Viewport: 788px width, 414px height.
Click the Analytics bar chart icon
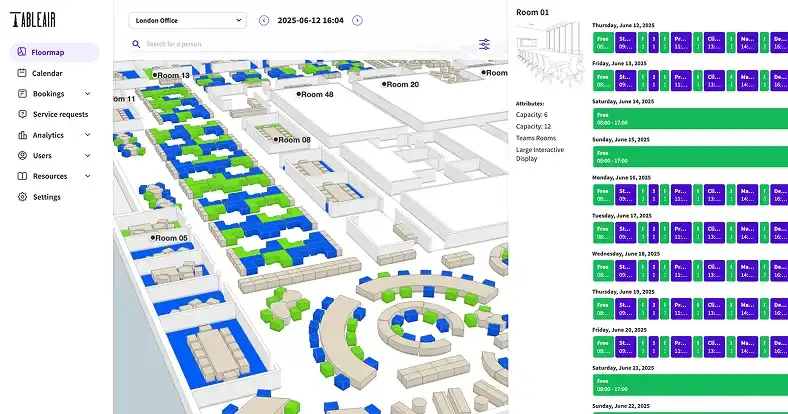(x=22, y=135)
